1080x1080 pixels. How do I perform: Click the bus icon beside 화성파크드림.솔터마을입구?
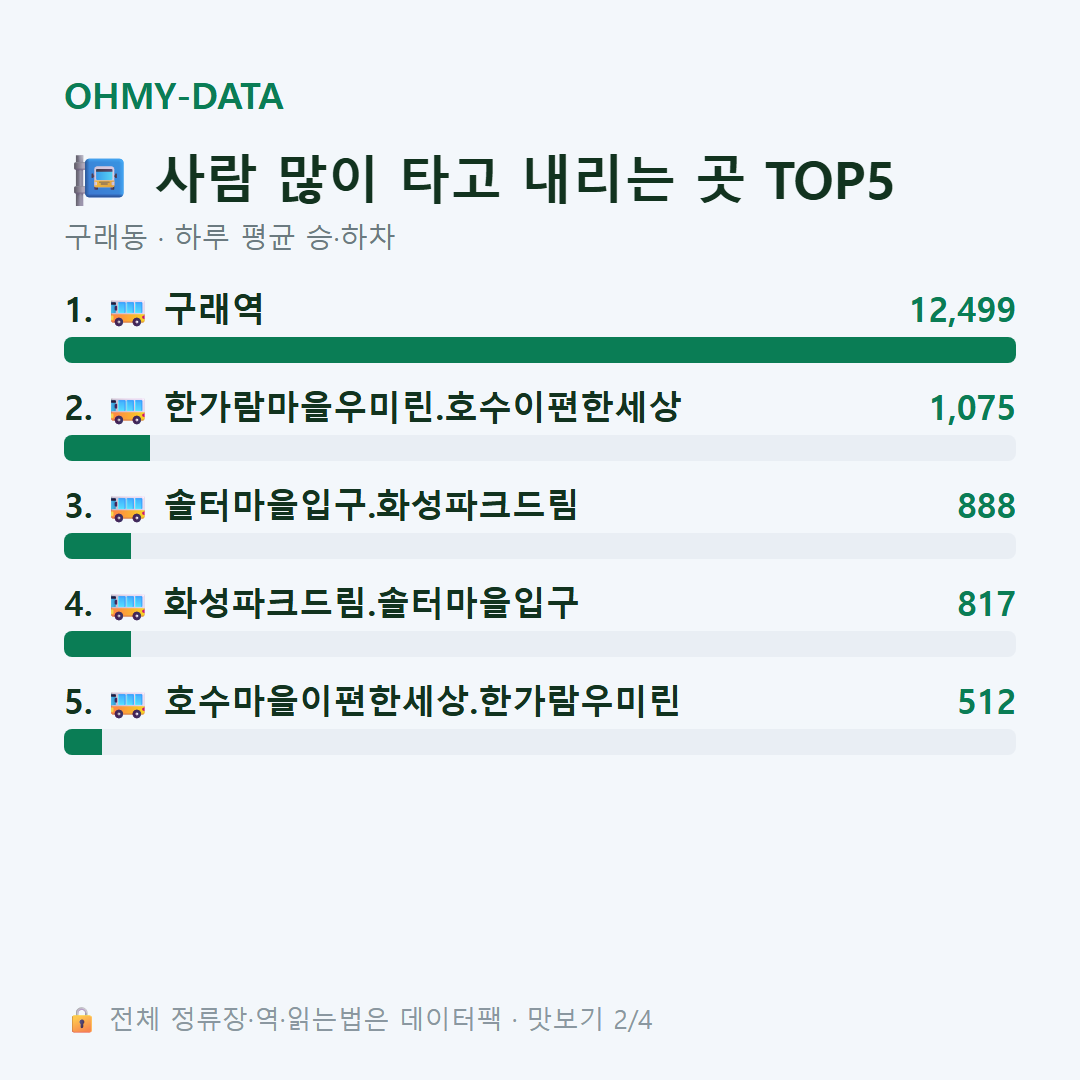[x=127, y=605]
